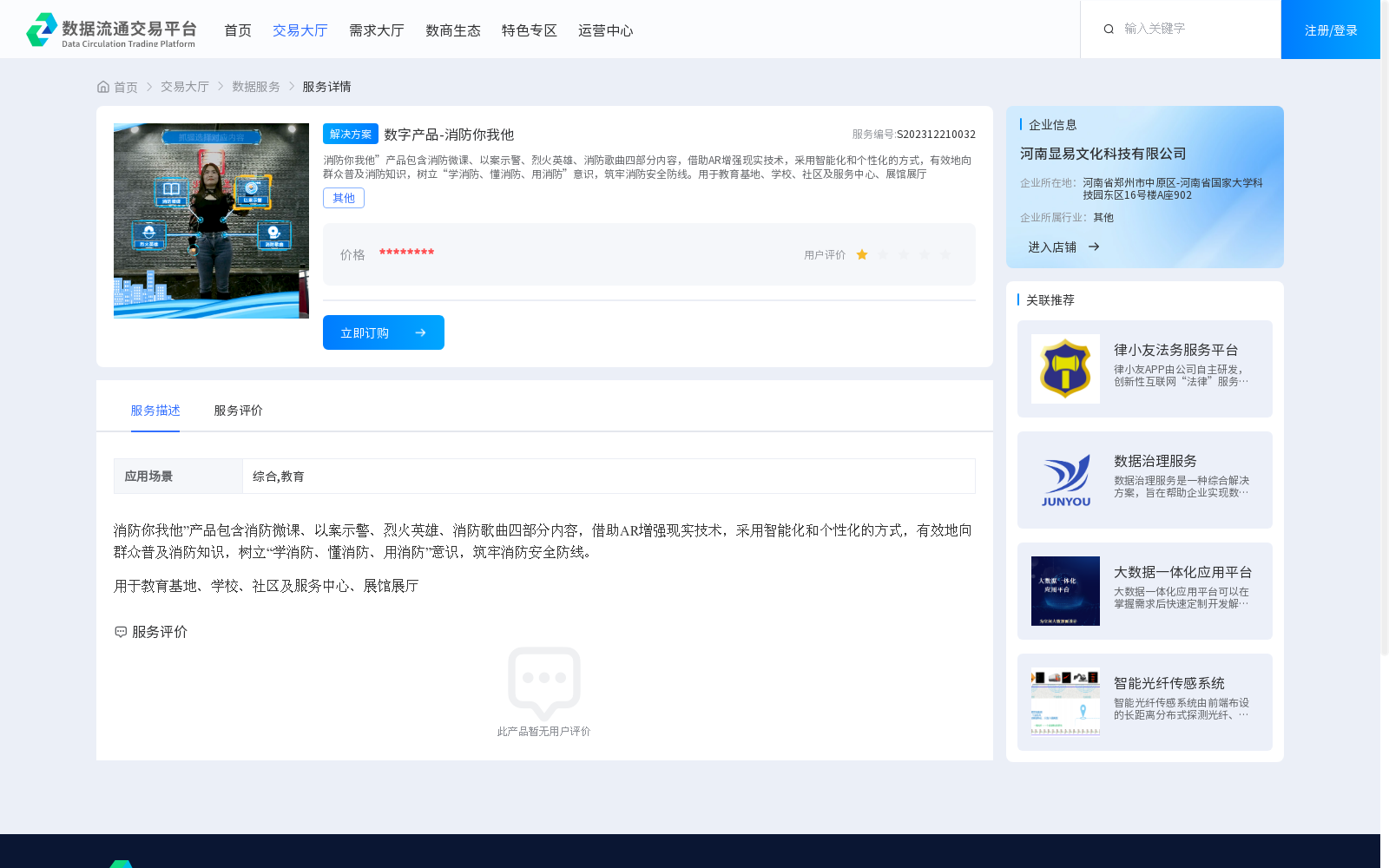This screenshot has height=868, width=1389.
Task: Open the 数商生态 navigation menu
Action: click(x=453, y=30)
